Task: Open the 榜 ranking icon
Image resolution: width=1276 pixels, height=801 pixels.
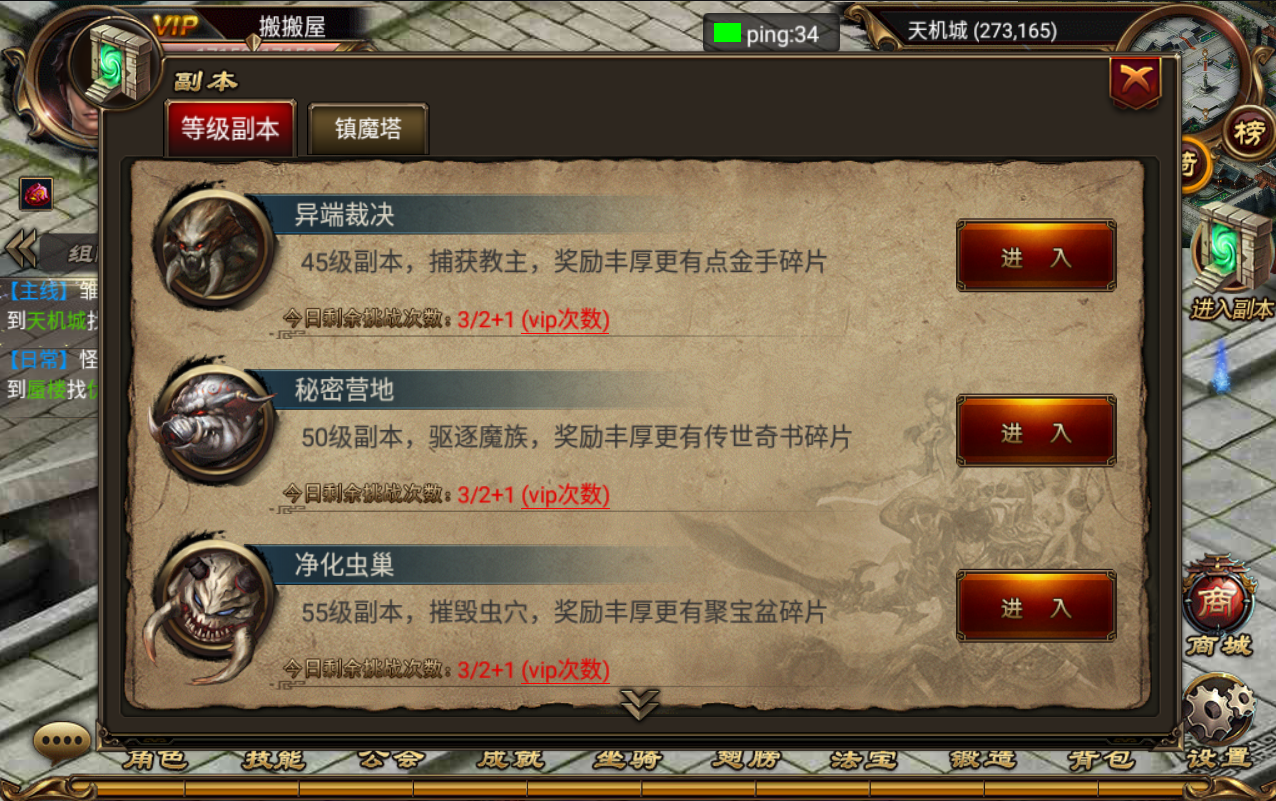Action: pos(1249,131)
